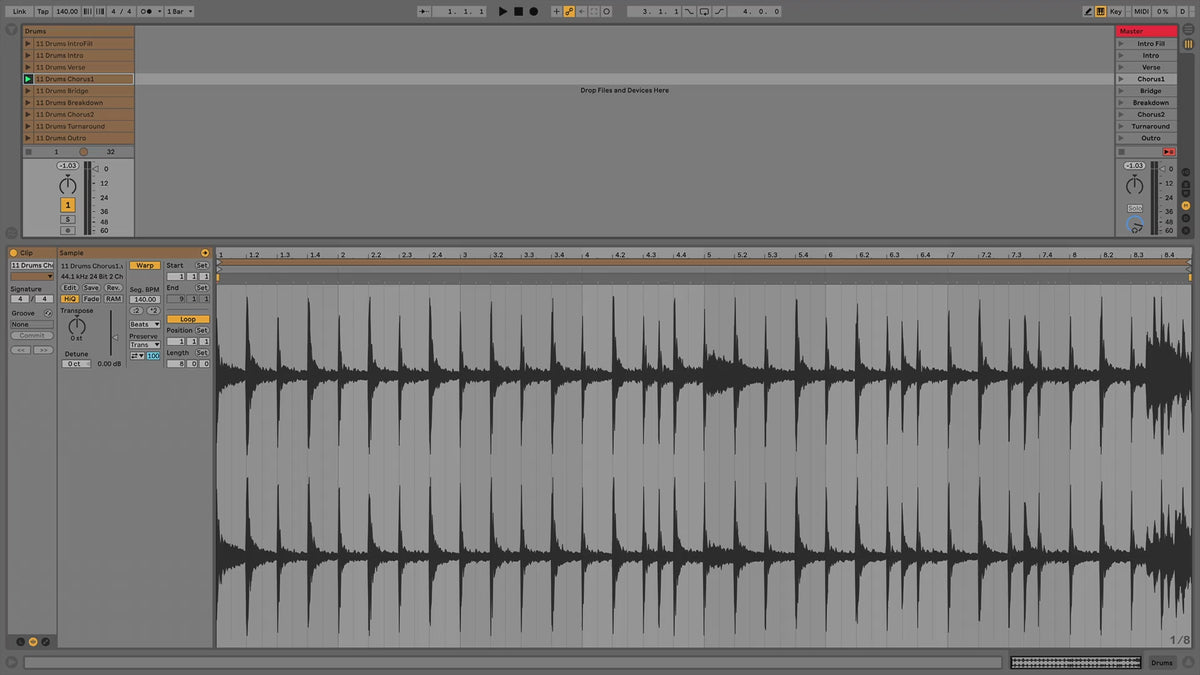Enable Draw Mode with the pencil icon
This screenshot has height=675, width=1200.
pos(1088,11)
